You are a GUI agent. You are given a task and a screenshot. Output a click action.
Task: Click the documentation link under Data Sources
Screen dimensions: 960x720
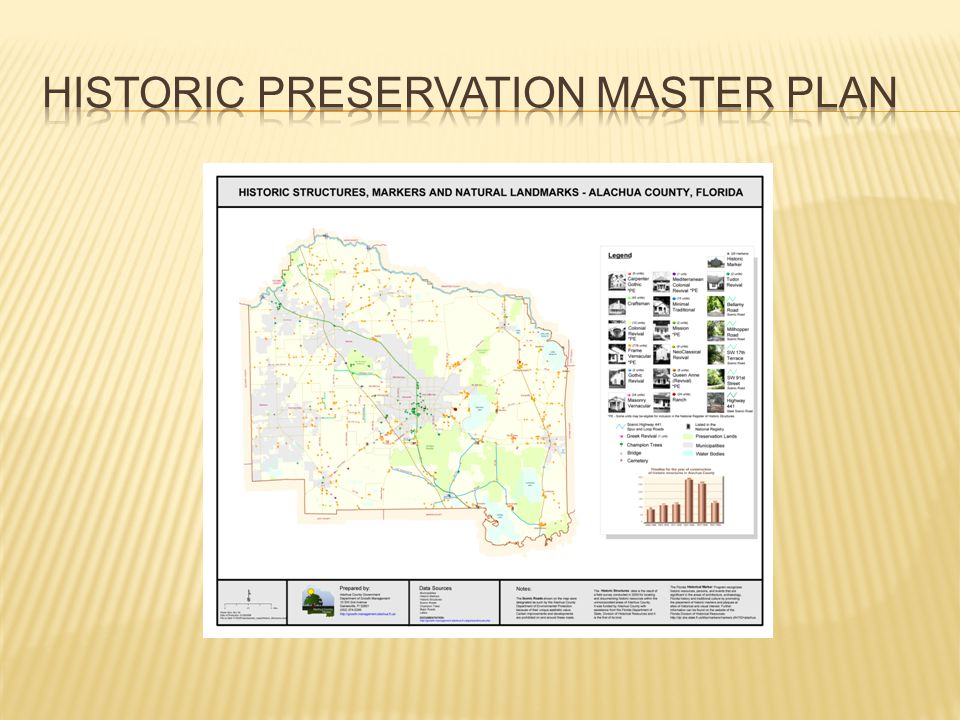click(454, 621)
